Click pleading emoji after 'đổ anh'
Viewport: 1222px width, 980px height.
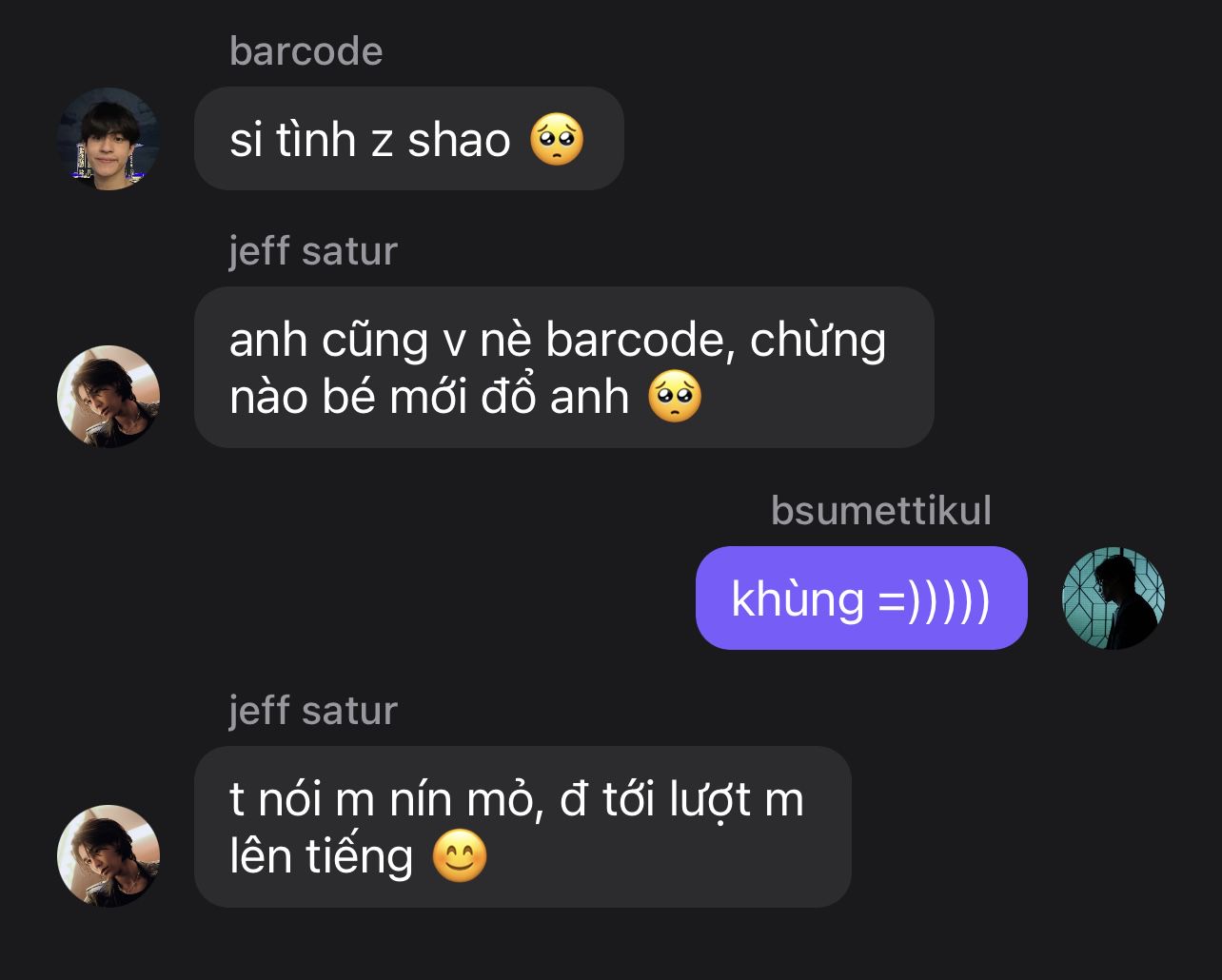pyautogui.click(x=675, y=396)
